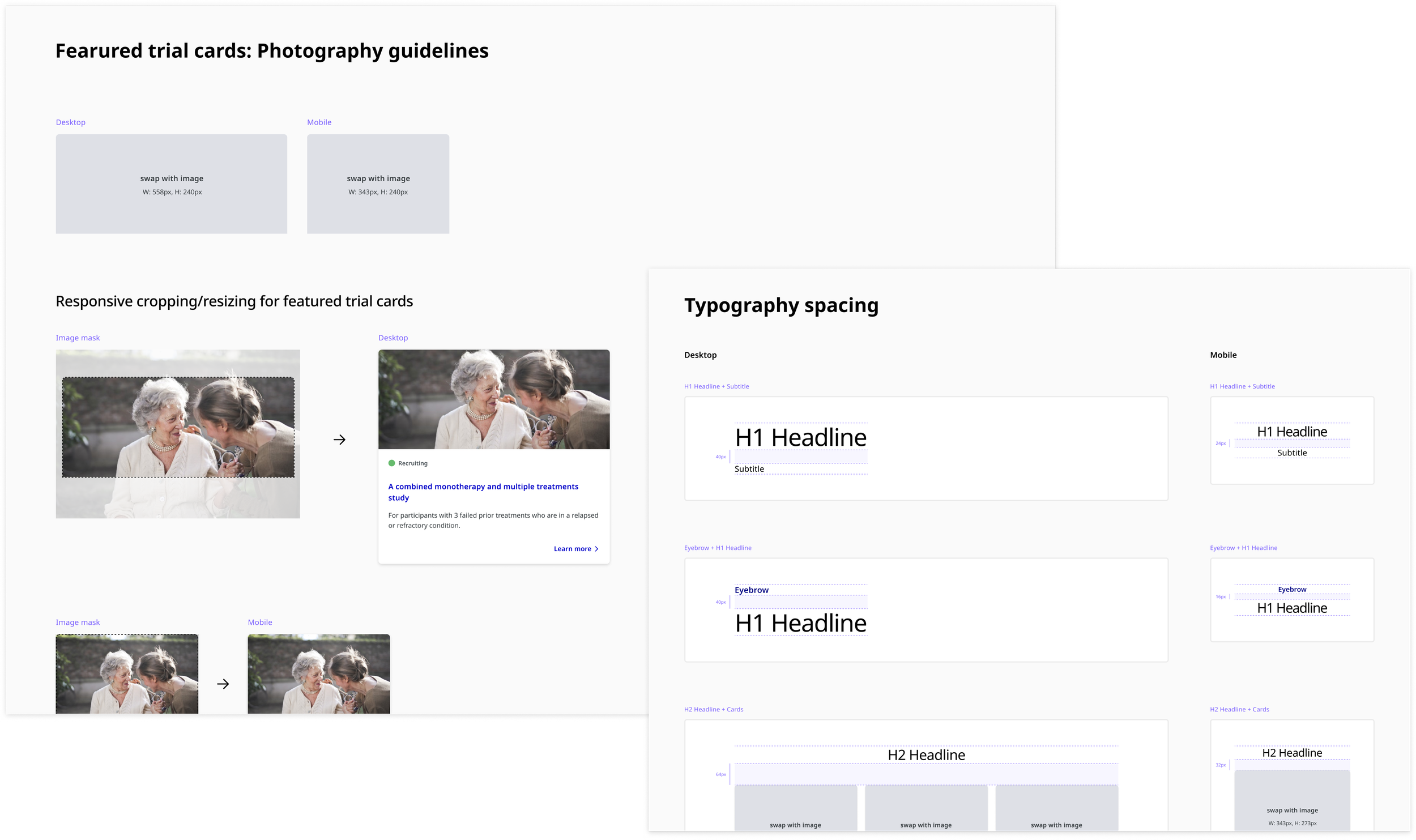Click the H2 Headline text above the cards

click(926, 754)
